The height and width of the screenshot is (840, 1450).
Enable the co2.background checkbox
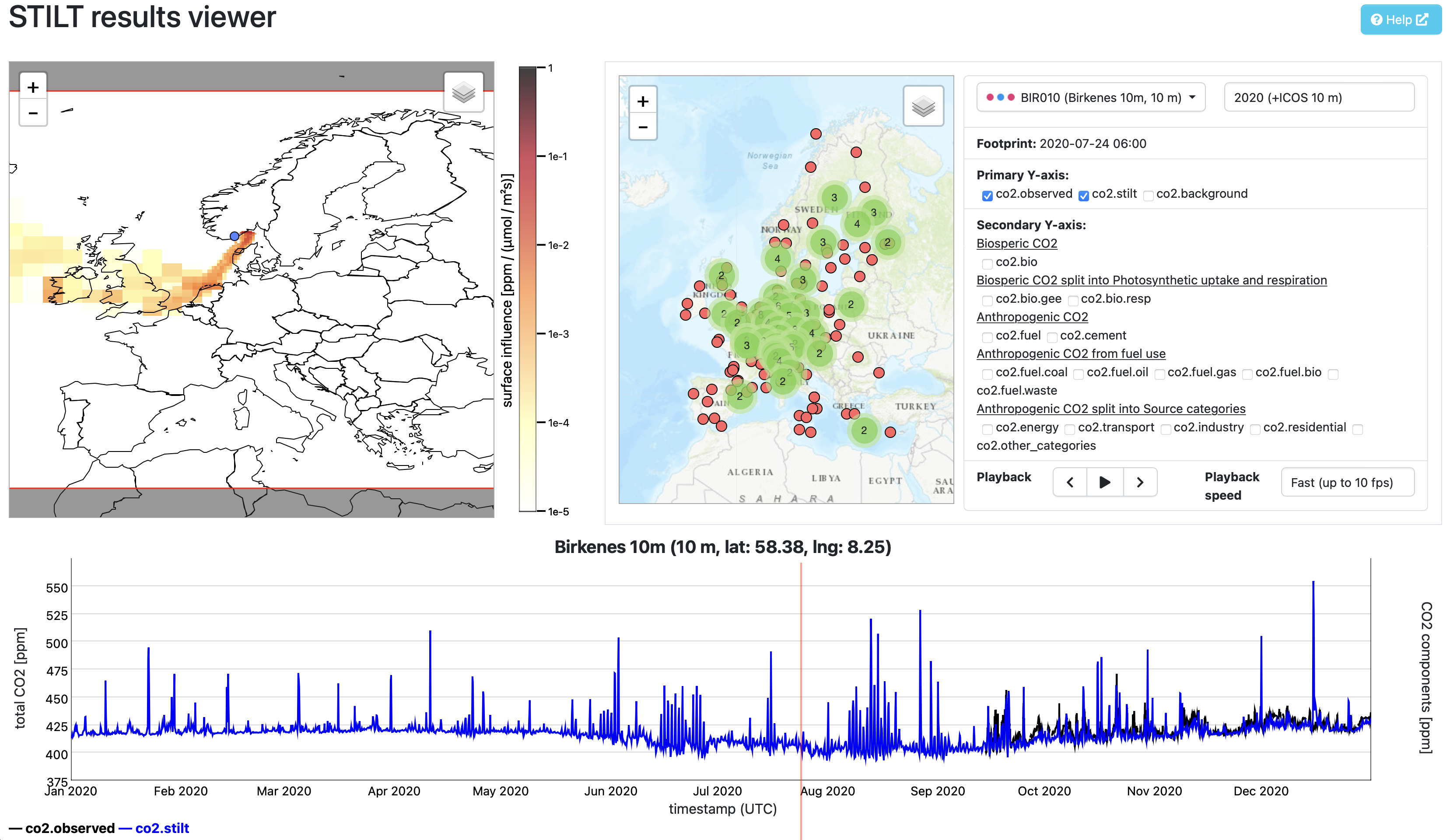click(1148, 196)
